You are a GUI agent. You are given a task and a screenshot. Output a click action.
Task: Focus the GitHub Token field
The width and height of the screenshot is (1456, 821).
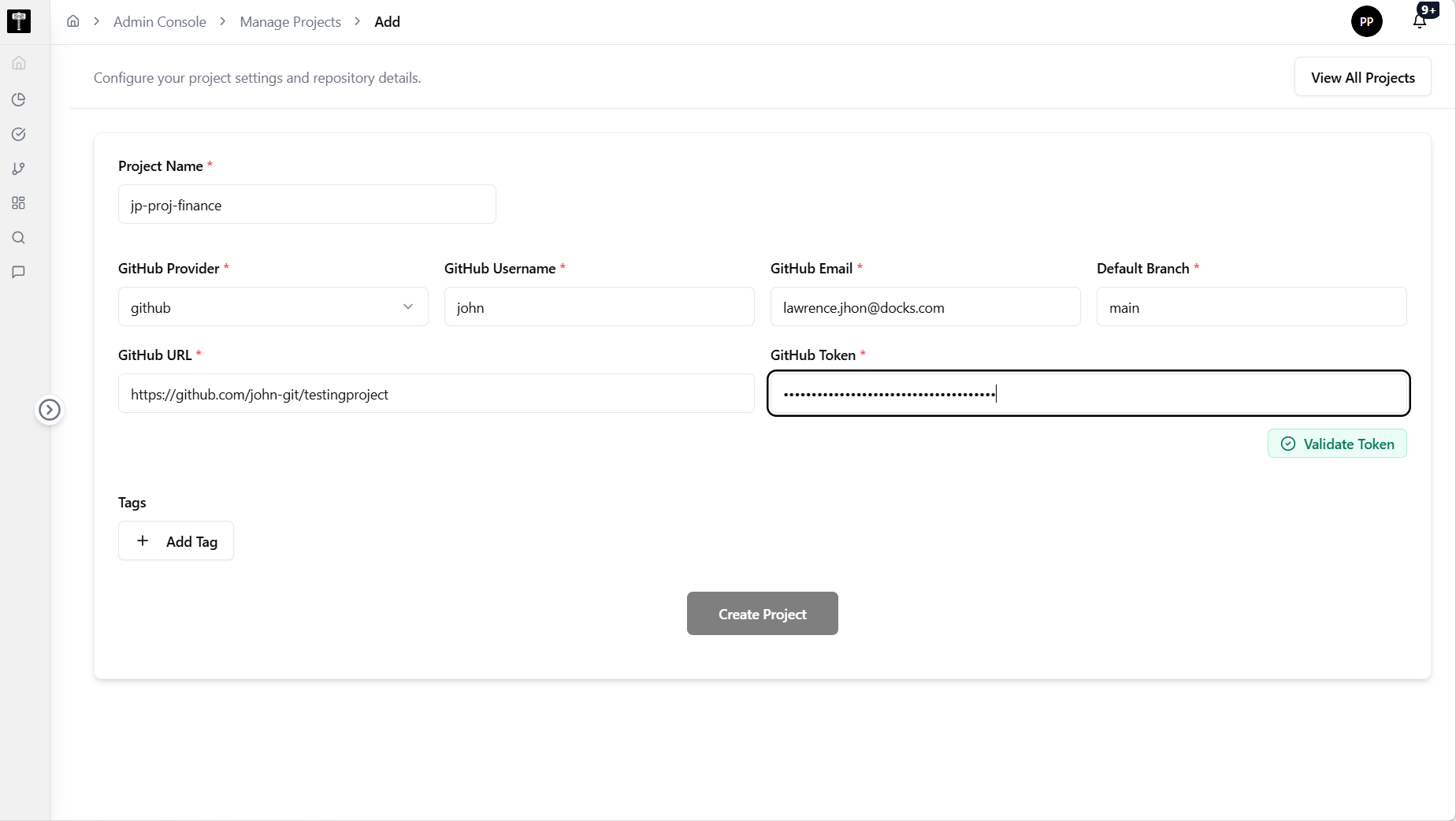pos(1089,393)
